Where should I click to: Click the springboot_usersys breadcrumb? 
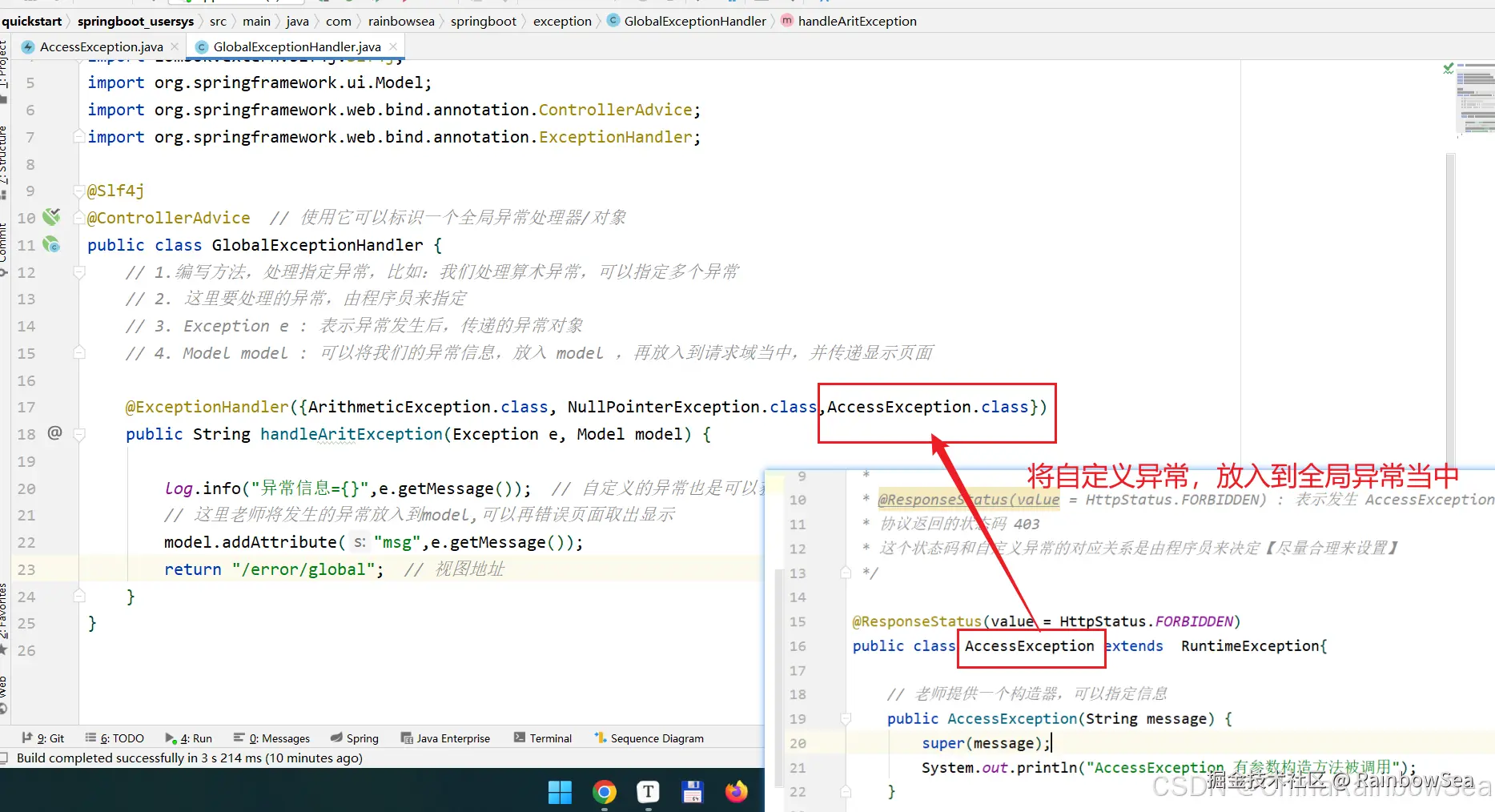[x=135, y=21]
